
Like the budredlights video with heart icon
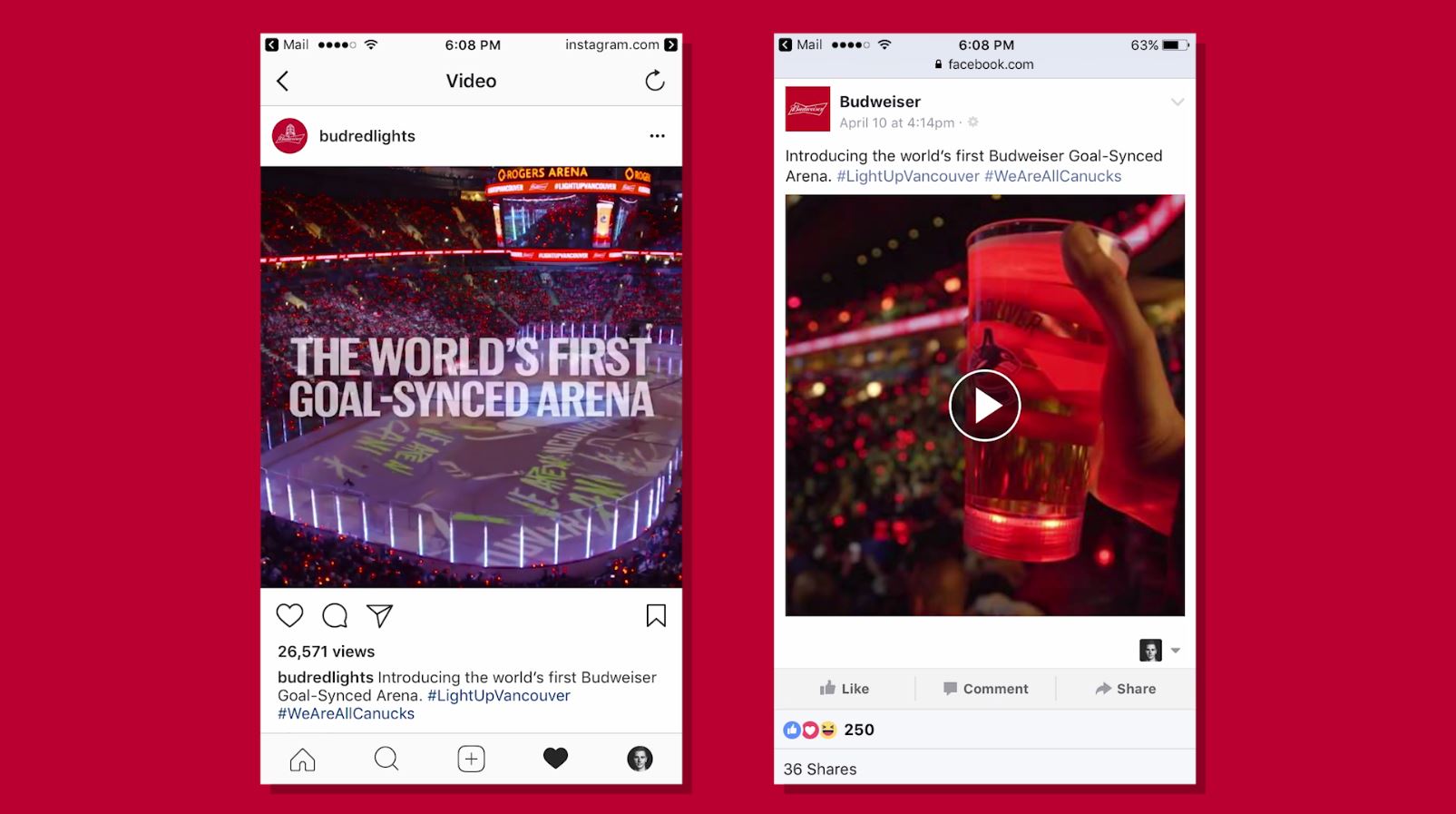(x=289, y=615)
